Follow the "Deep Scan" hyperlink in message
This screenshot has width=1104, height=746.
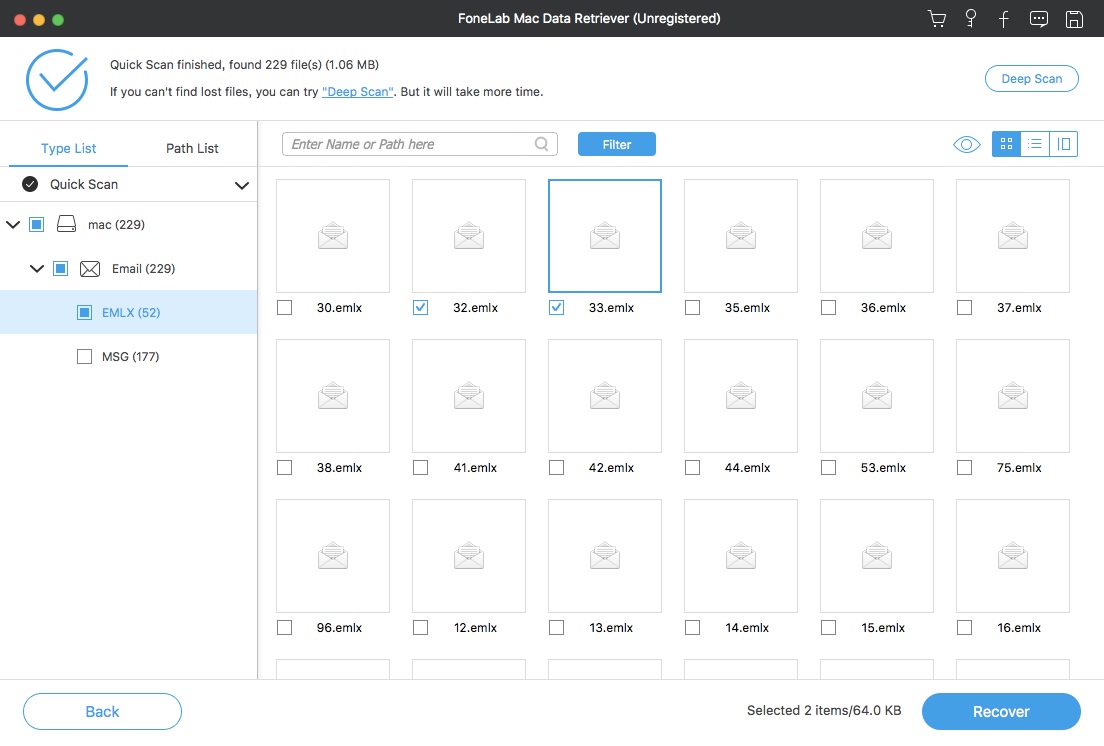[358, 92]
